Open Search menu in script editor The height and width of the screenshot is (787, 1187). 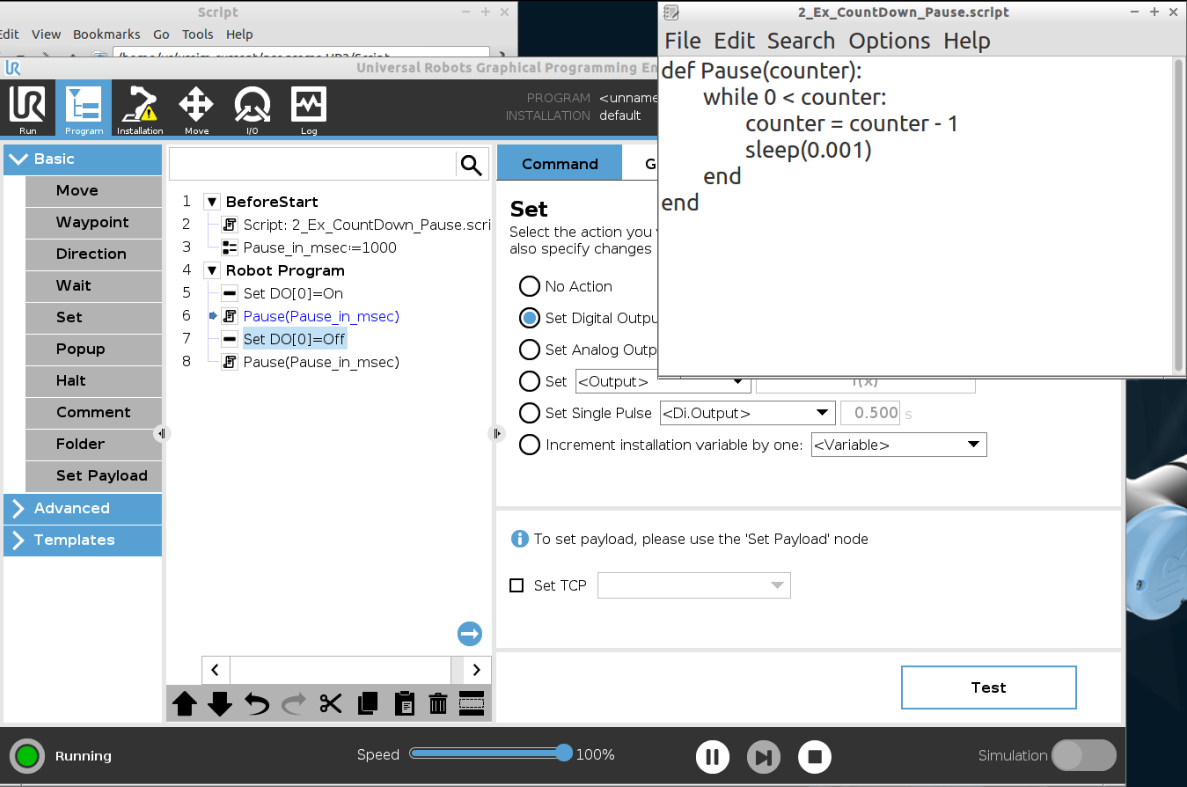801,41
